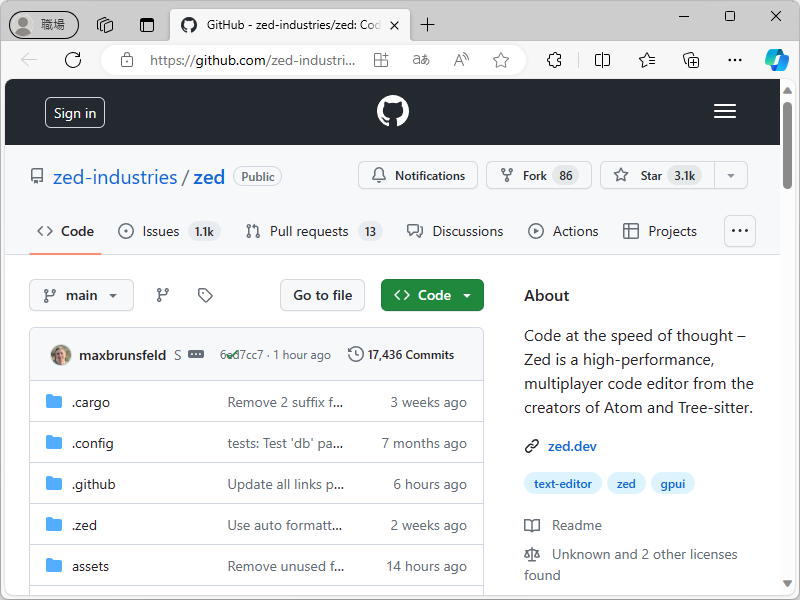Viewport: 800px width, 600px height.
Task: Expand the Star button options arrow
Action: click(731, 175)
